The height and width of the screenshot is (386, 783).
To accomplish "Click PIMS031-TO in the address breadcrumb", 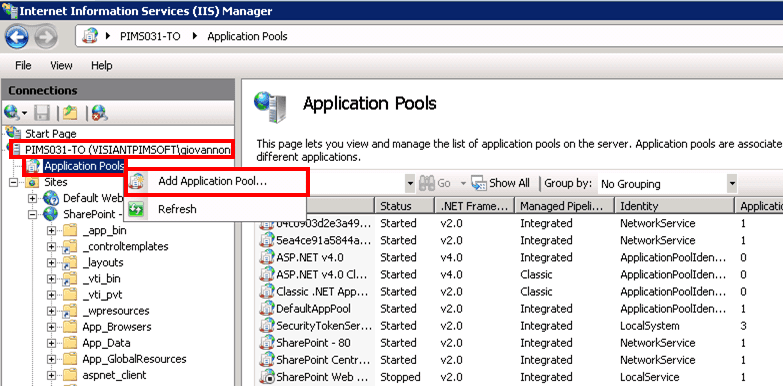I will click(150, 36).
